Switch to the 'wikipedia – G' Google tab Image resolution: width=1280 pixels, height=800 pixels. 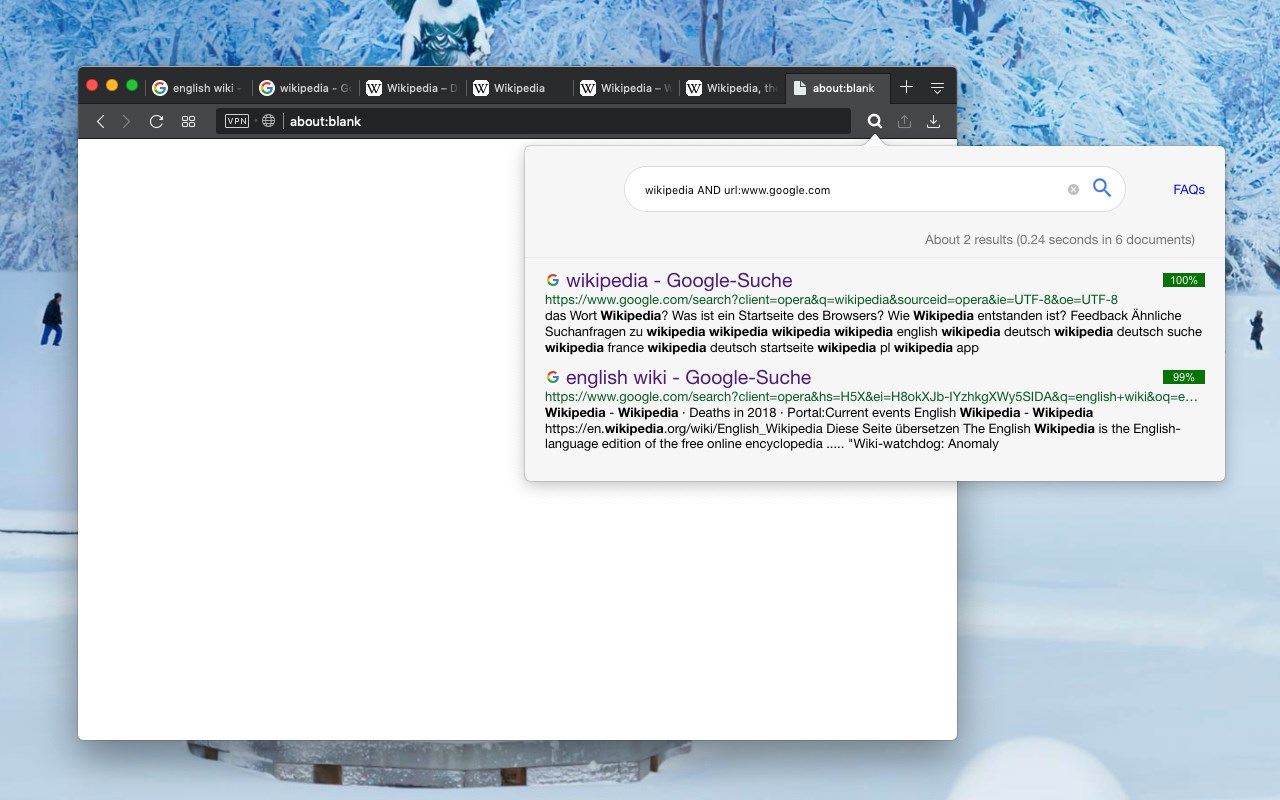(x=305, y=88)
